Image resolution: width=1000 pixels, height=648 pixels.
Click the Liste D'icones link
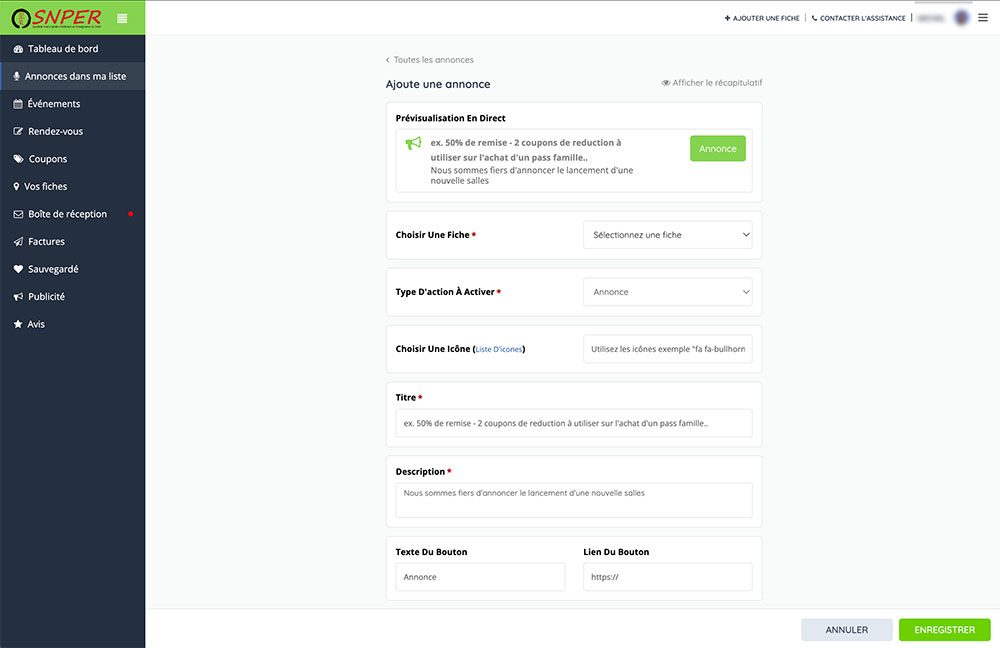click(x=499, y=350)
